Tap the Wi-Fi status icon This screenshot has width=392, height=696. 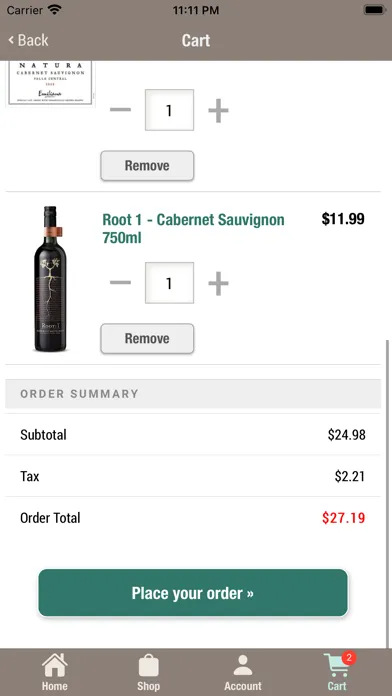[55, 9]
